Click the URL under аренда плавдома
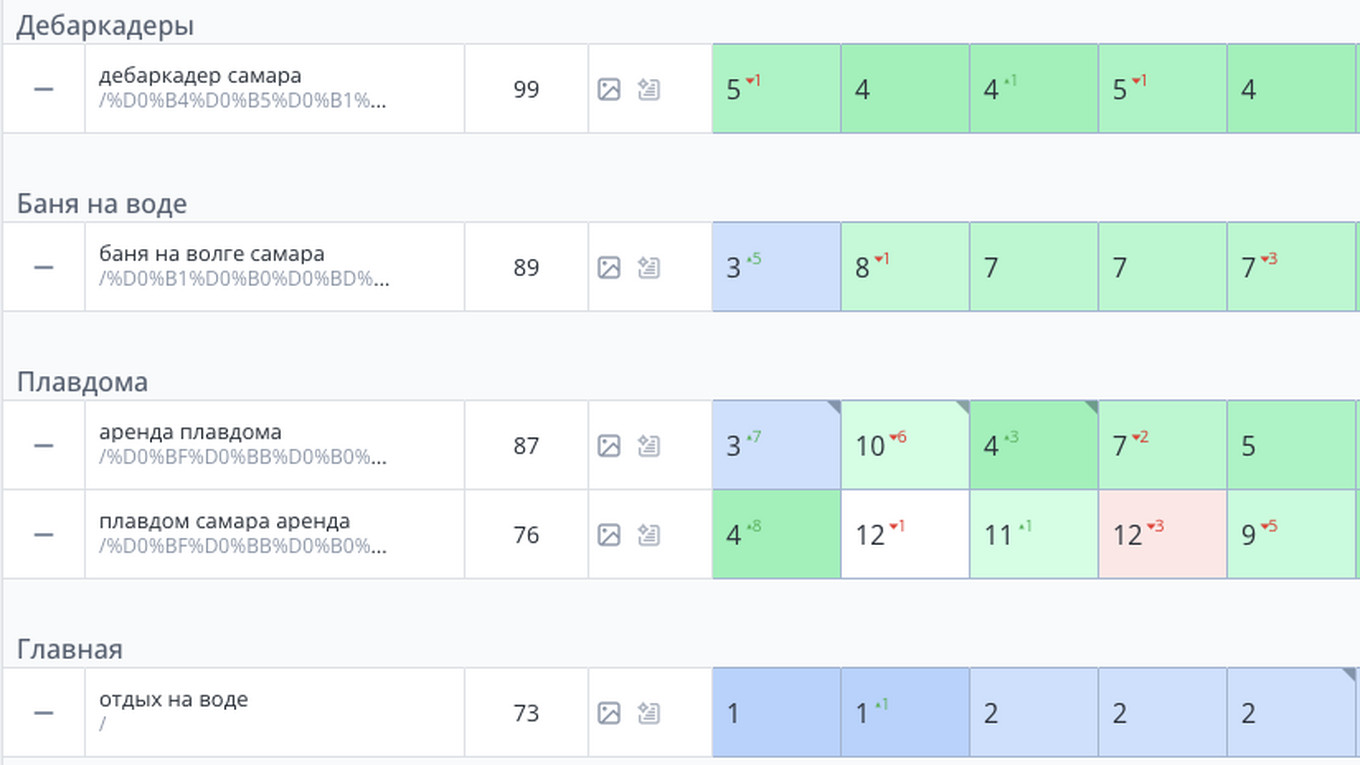Viewport: 1360px width, 765px height. [244, 458]
